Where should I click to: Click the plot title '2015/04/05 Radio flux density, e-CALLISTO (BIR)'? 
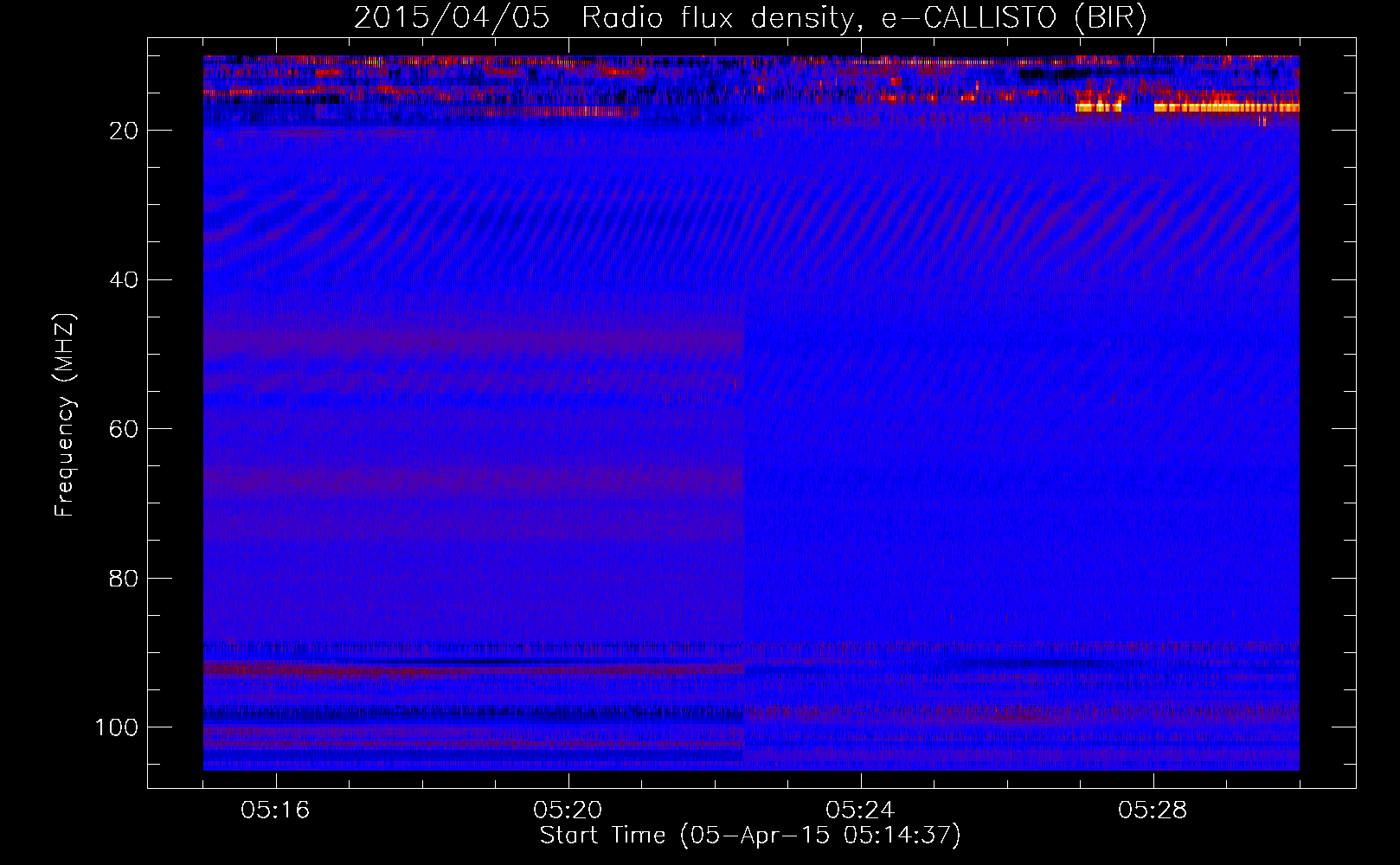750,18
